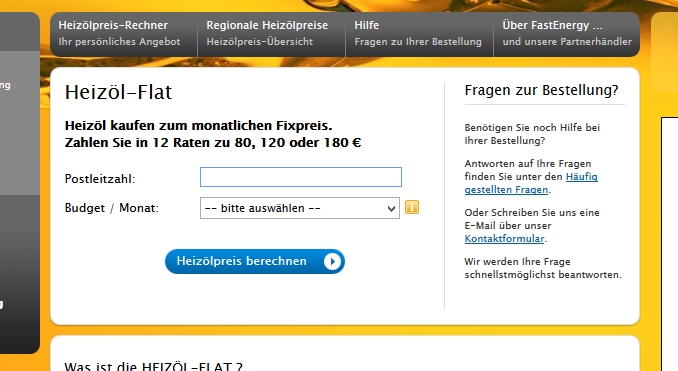Image resolution: width=678 pixels, height=371 pixels.
Task: Click the Ihr persönliches Angebot subtitle
Action: pos(119,42)
